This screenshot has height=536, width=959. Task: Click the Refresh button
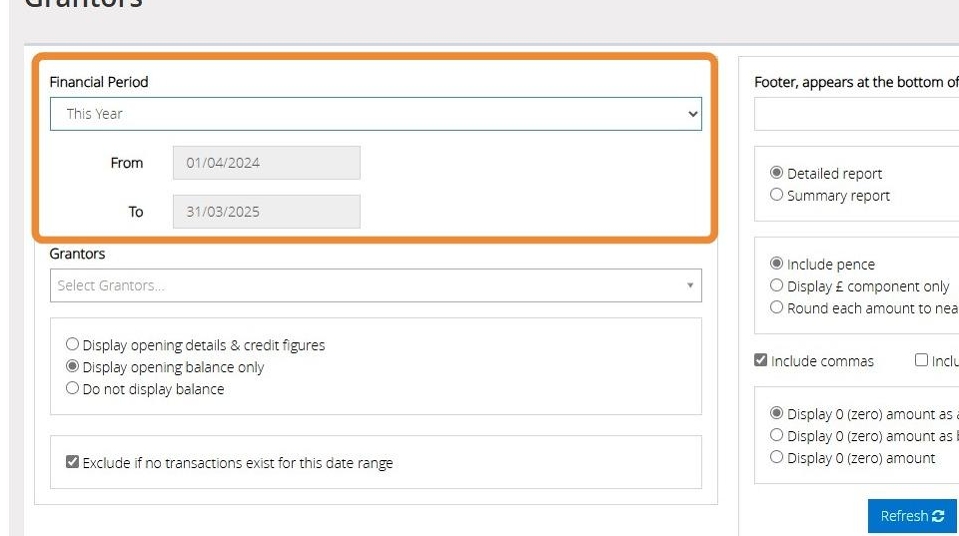[912, 516]
